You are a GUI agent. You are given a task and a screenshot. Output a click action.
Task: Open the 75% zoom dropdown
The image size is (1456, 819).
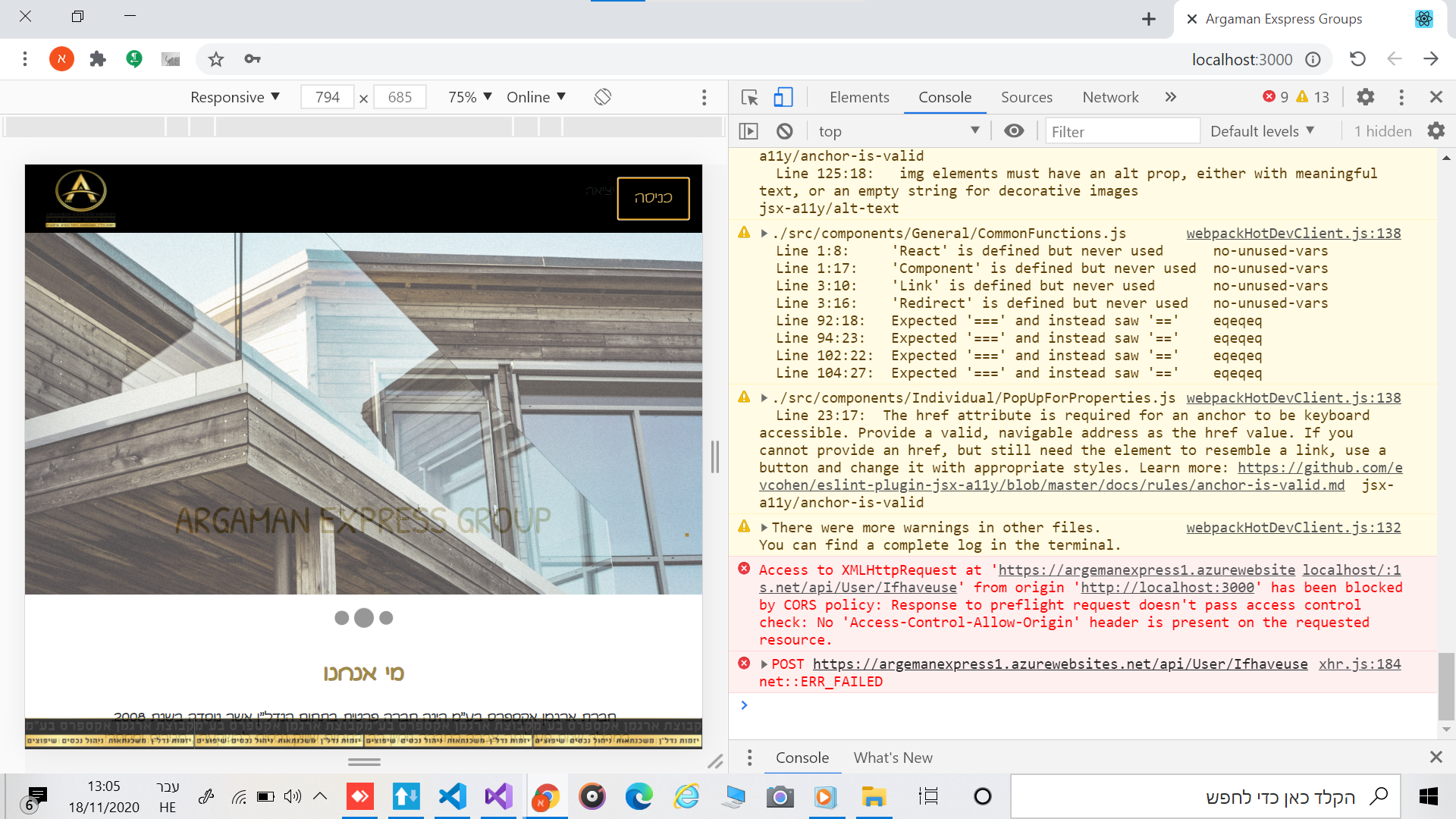click(469, 97)
